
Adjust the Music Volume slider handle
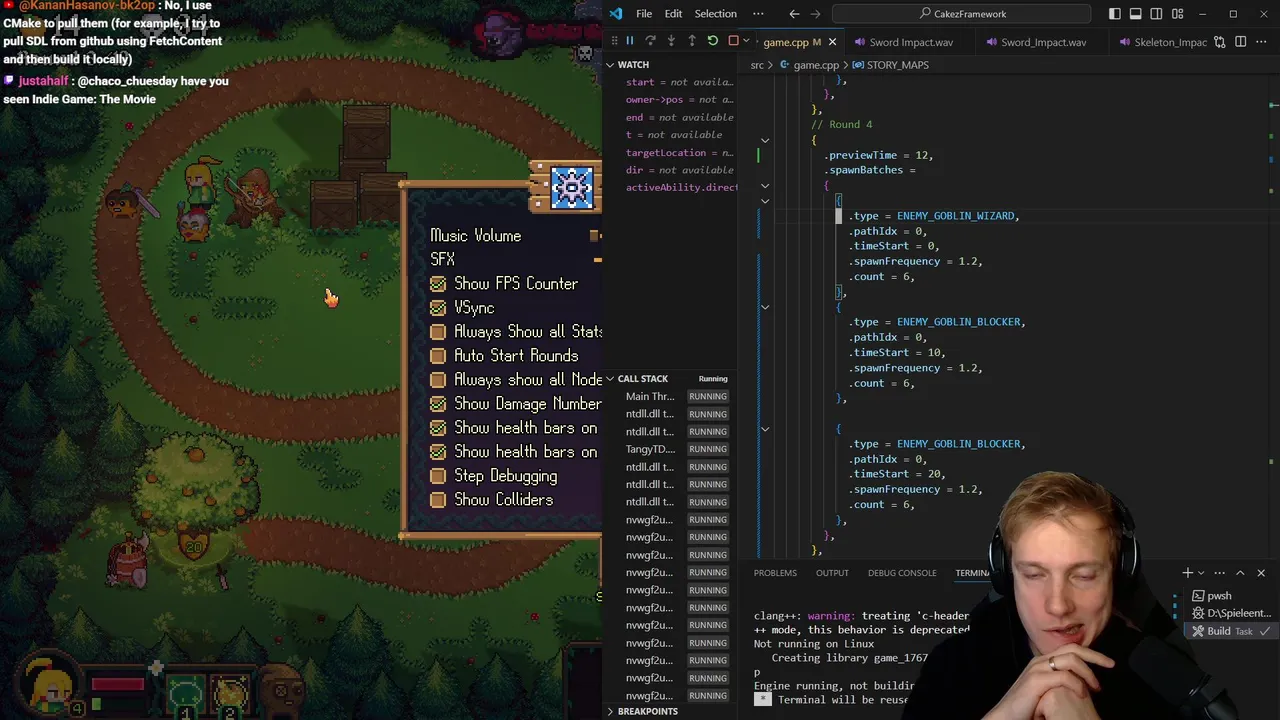coord(595,236)
